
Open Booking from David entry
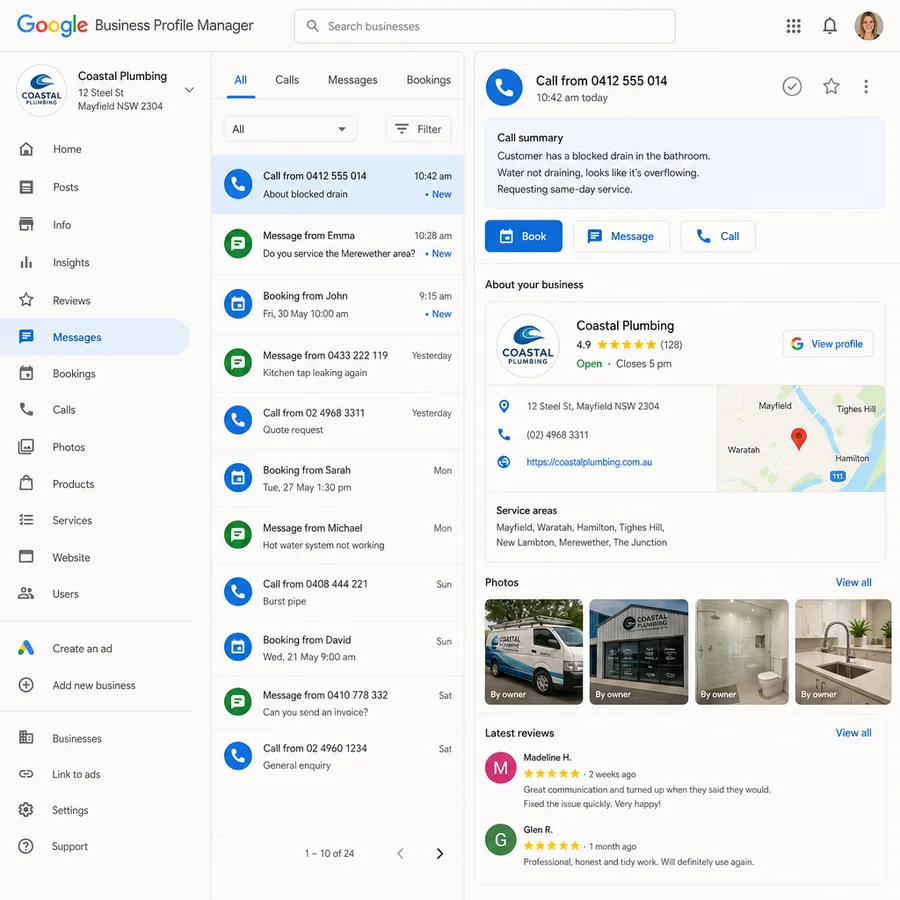[338, 648]
